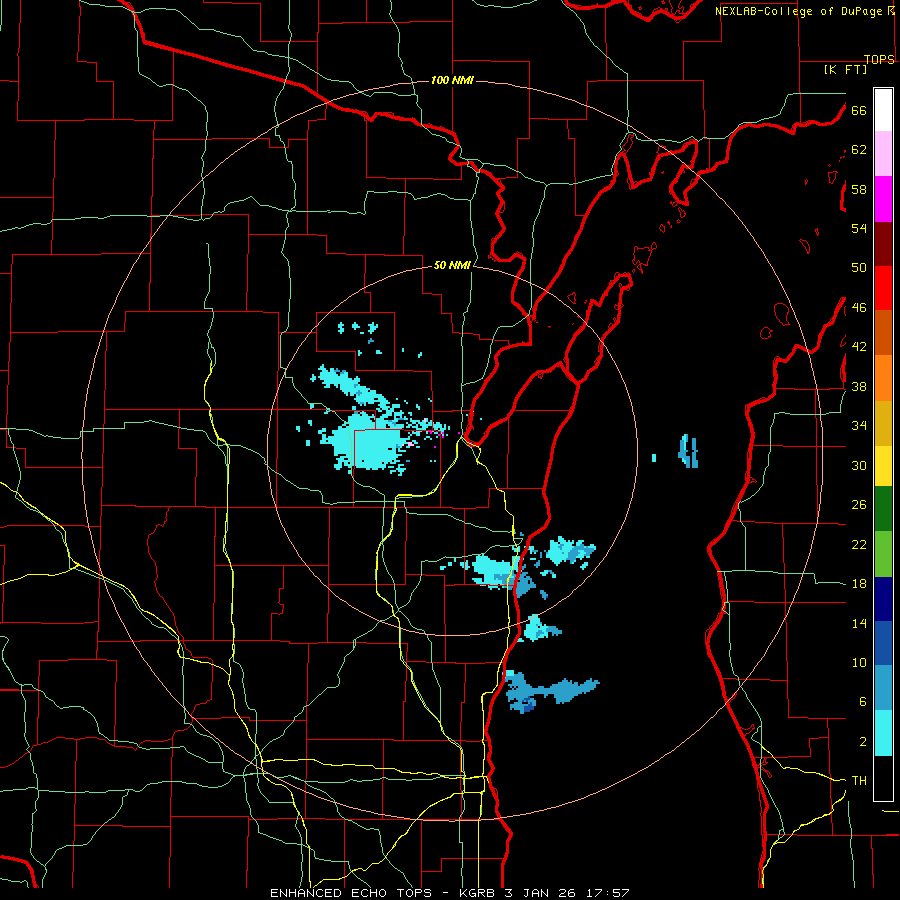Pick the light blue legend swatch
Image resolution: width=900 pixels, height=900 pixels.
pos(883,688)
